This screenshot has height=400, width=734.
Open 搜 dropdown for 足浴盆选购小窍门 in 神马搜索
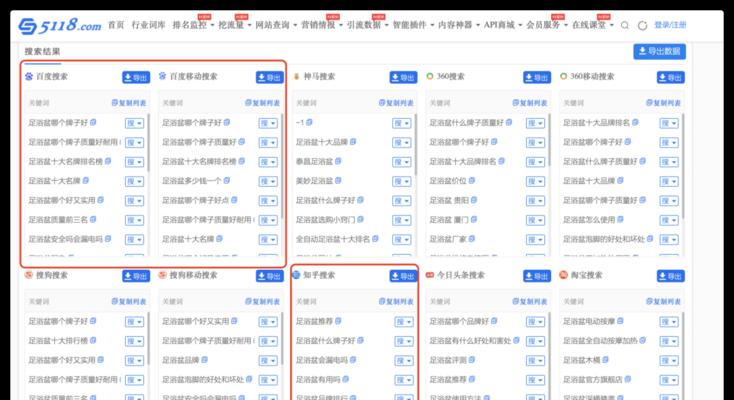402,220
